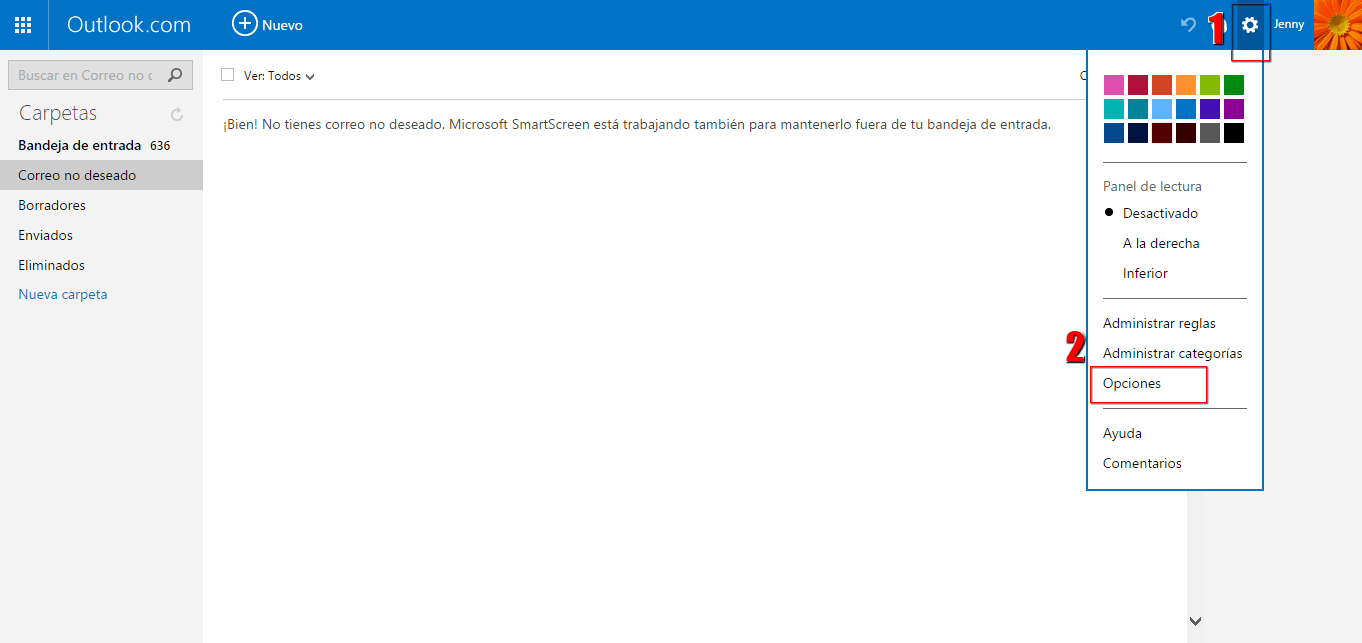The width and height of the screenshot is (1362, 643).
Task: Click the Panel de lectura label
Action: [1152, 186]
